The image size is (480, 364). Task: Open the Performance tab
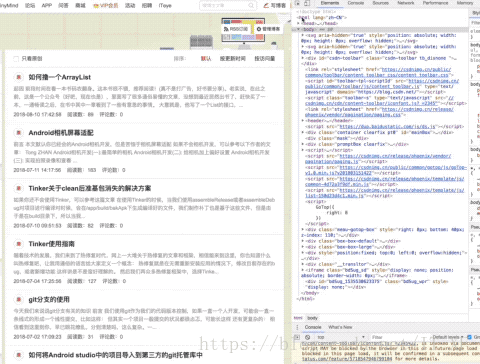tap(435, 3)
